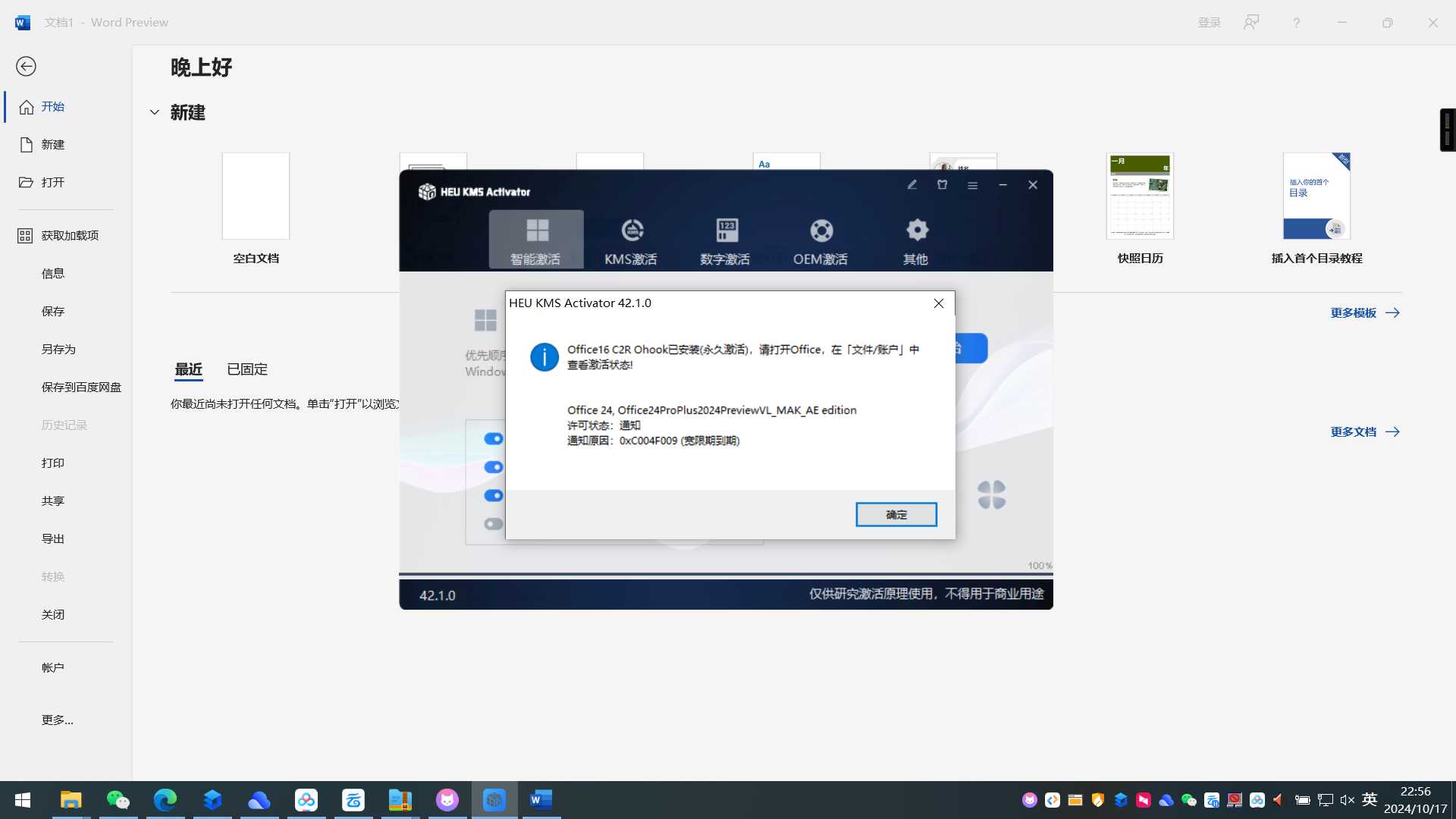1456x819 pixels.
Task: Click the Word app icon in title bar
Action: [x=23, y=23]
